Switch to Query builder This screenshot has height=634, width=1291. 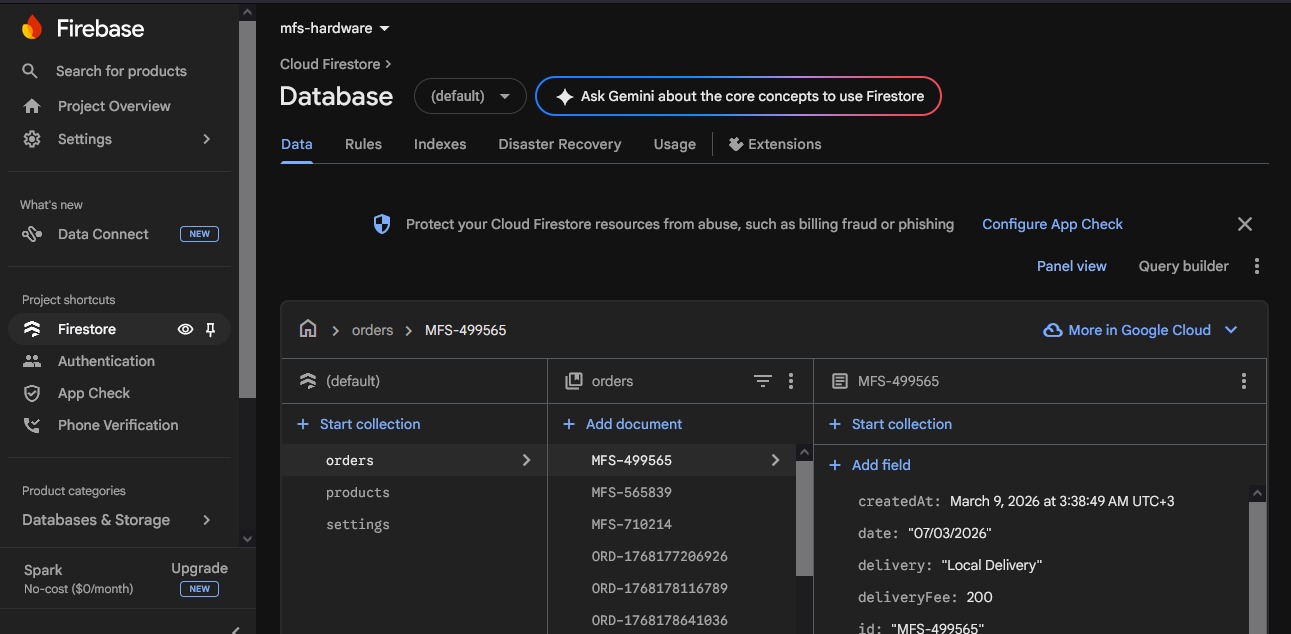[1184, 266]
